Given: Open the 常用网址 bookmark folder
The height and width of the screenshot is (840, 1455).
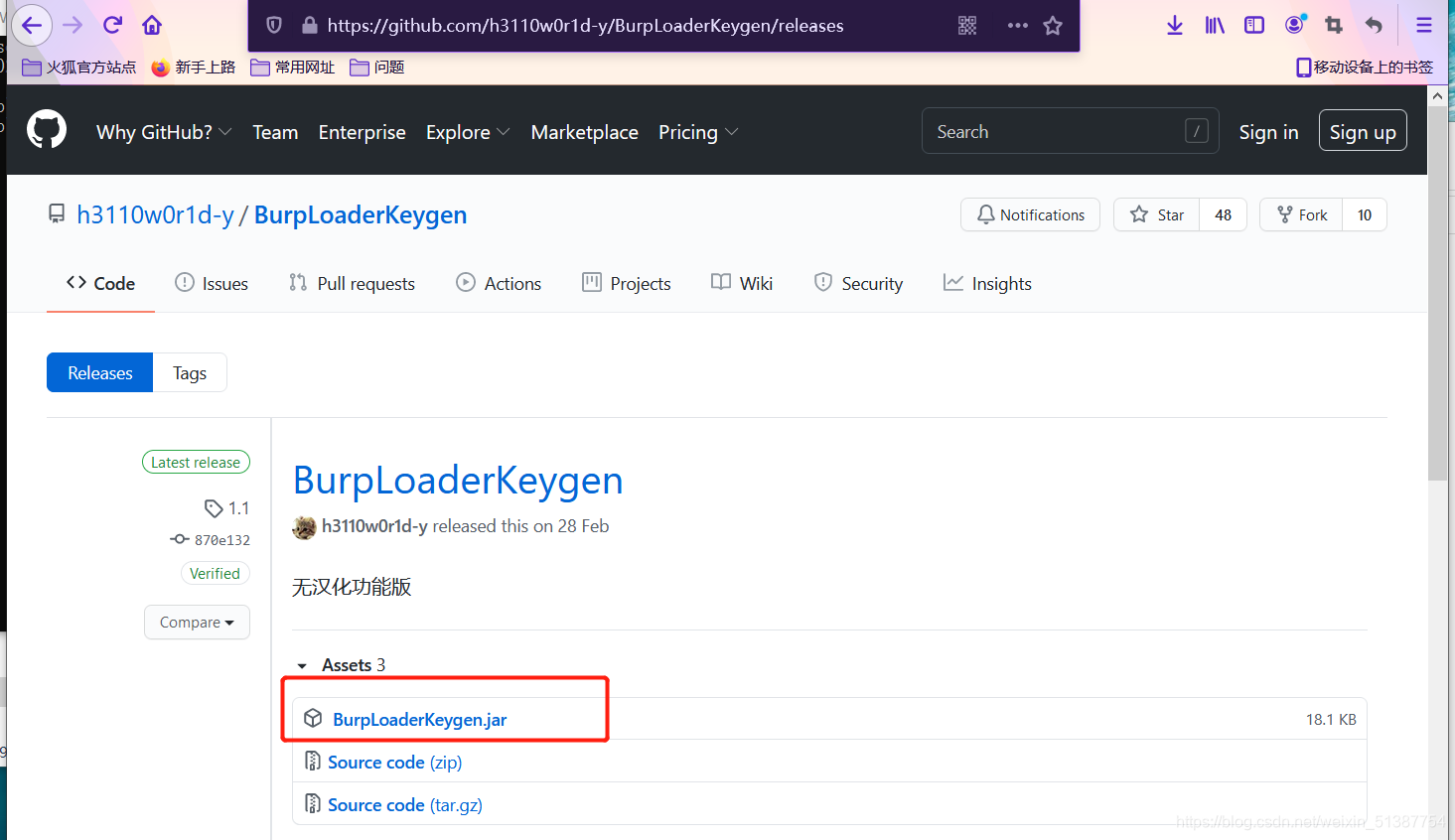Looking at the screenshot, I should 293,67.
